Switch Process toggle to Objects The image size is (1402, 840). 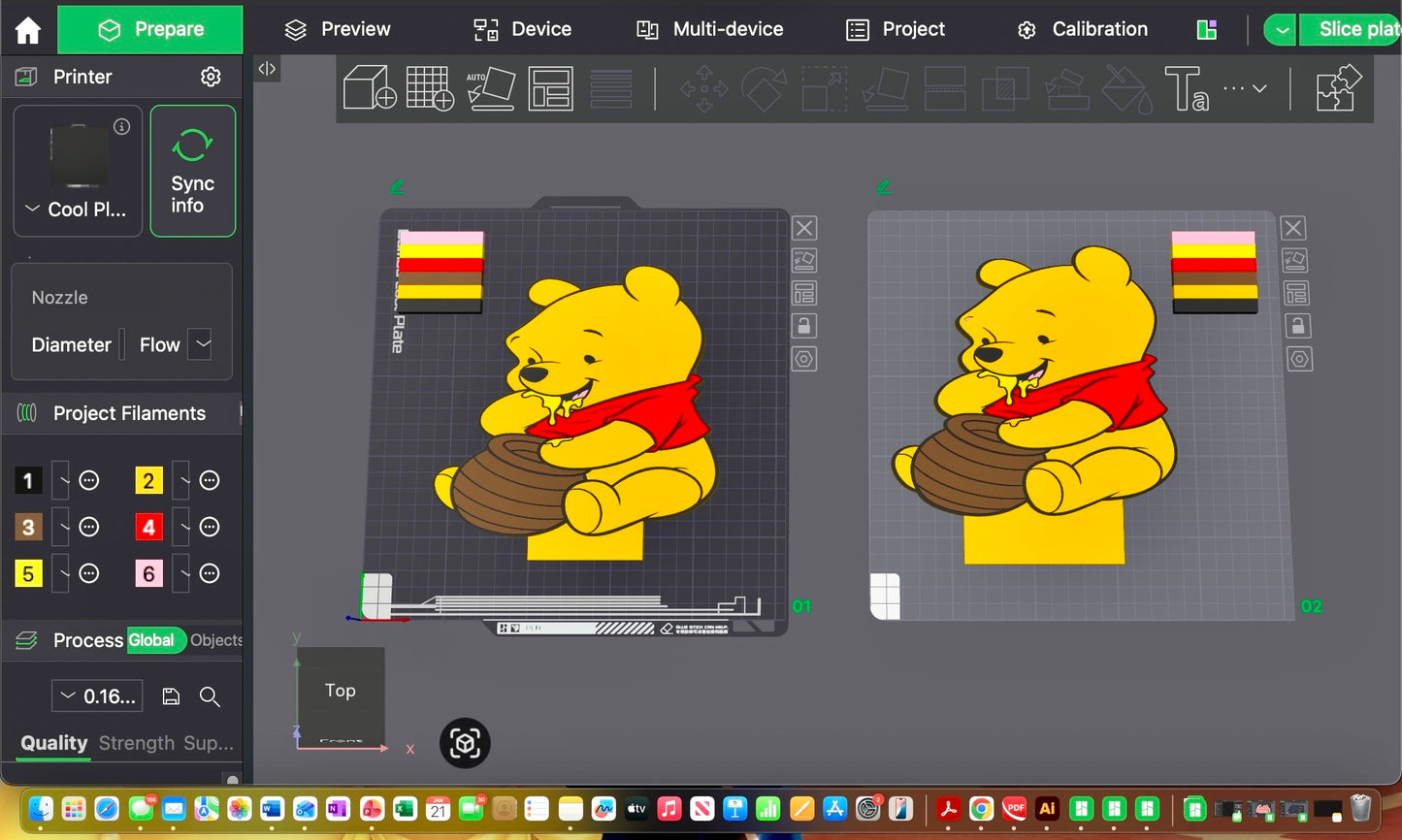click(215, 640)
